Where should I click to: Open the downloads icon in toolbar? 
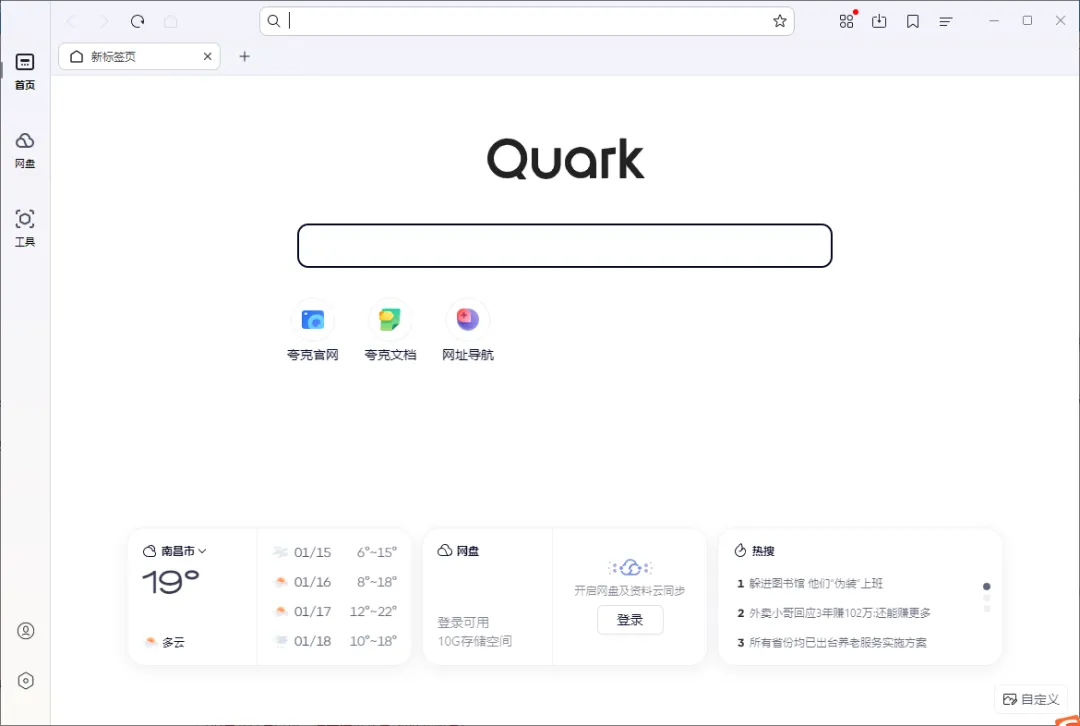[x=879, y=21]
